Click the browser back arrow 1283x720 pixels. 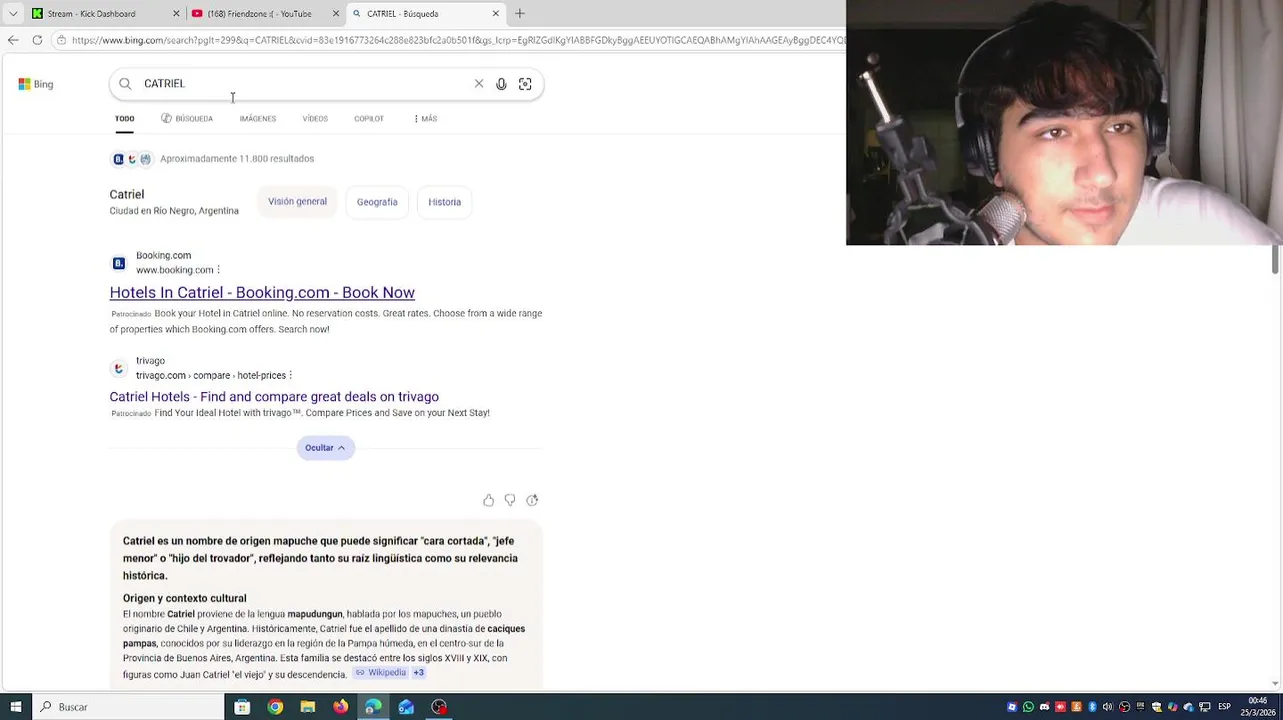[x=13, y=40]
